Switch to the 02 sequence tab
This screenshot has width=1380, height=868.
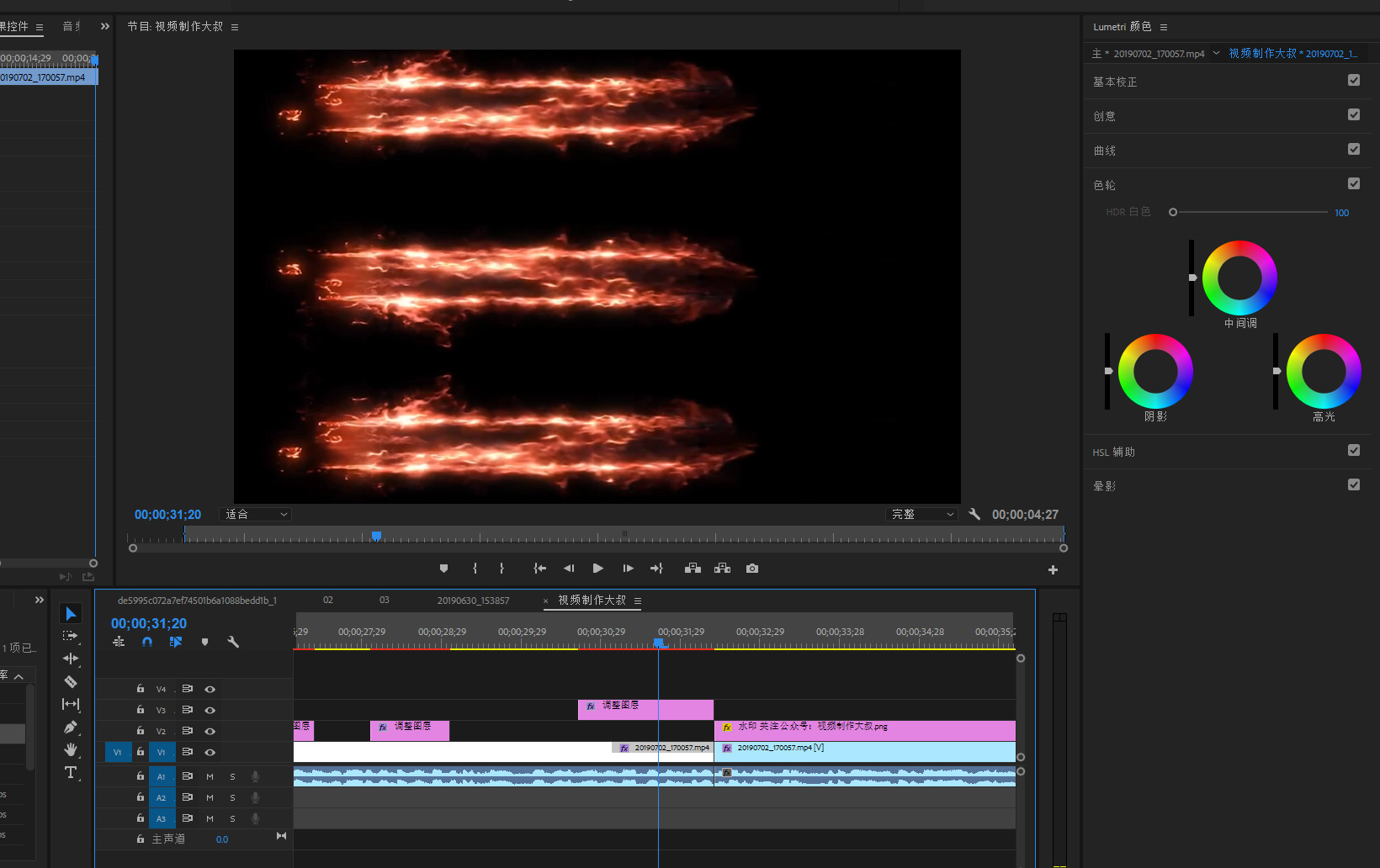[x=328, y=601]
